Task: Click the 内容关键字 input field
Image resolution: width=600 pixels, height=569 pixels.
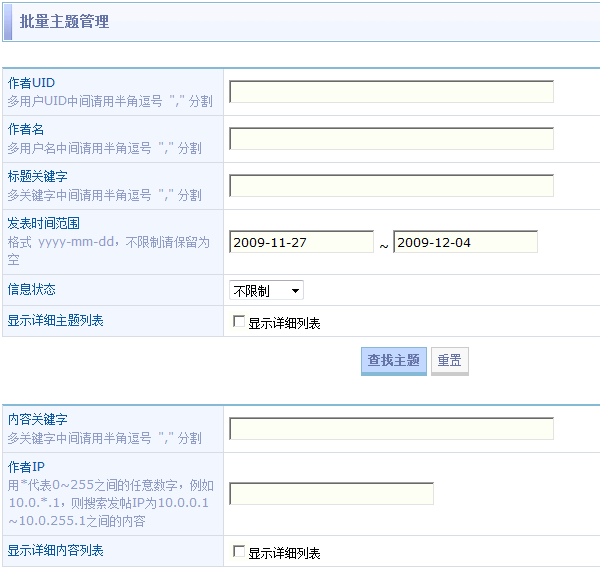Action: tap(391, 429)
